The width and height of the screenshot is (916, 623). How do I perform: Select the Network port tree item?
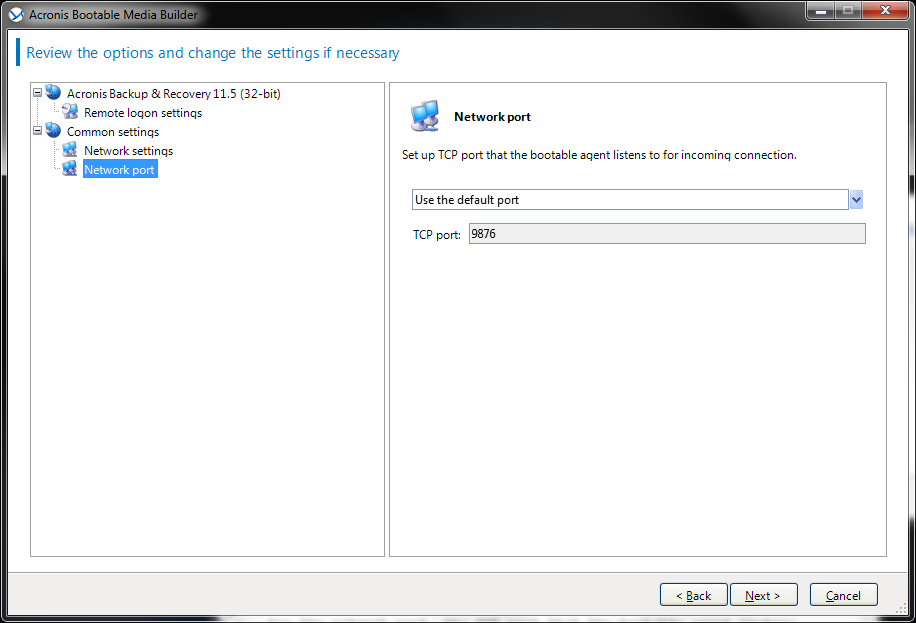120,169
